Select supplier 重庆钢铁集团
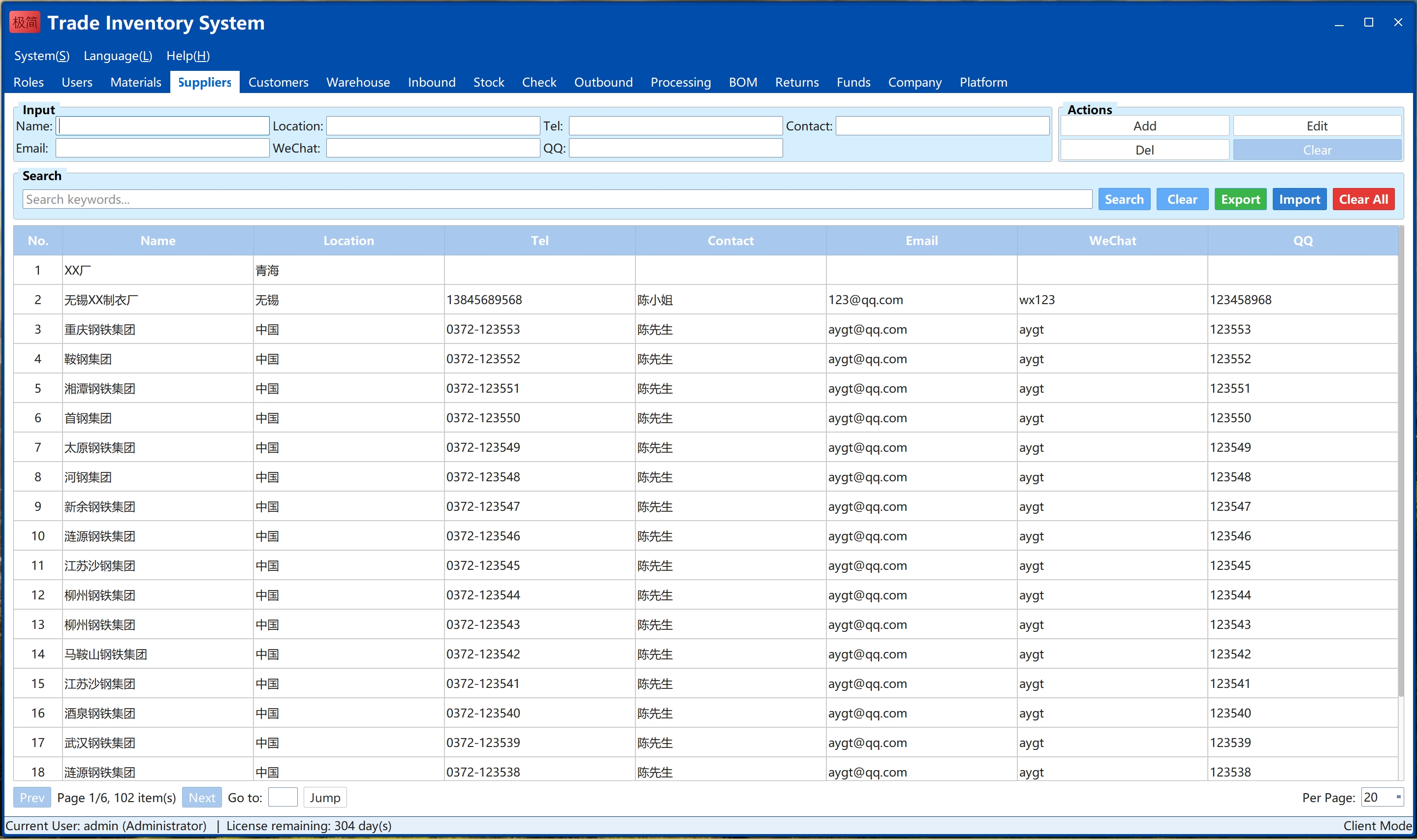 pyautogui.click(x=706, y=329)
